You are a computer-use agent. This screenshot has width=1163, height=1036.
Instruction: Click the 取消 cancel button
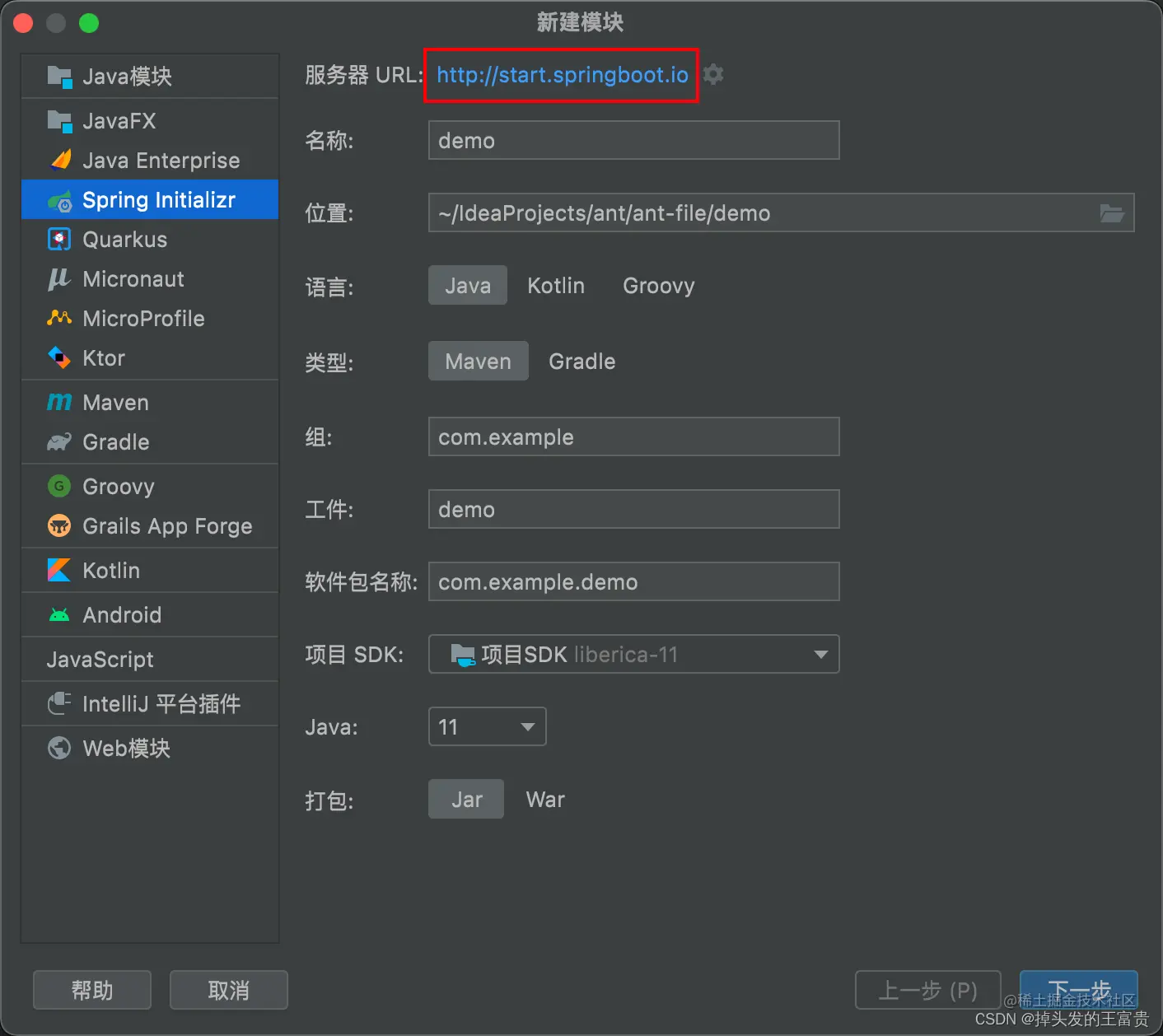229,990
